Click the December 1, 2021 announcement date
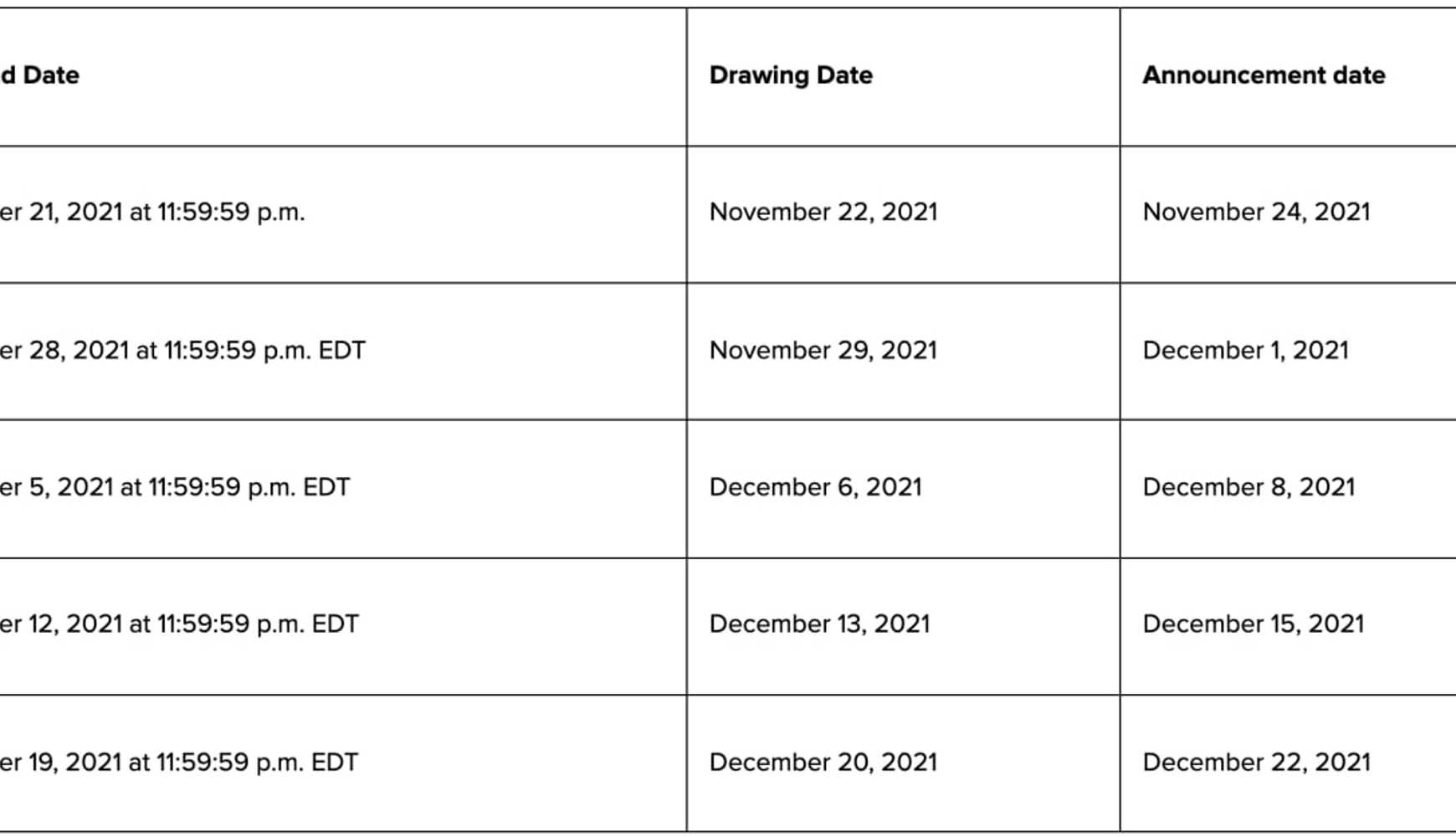 [1245, 351]
